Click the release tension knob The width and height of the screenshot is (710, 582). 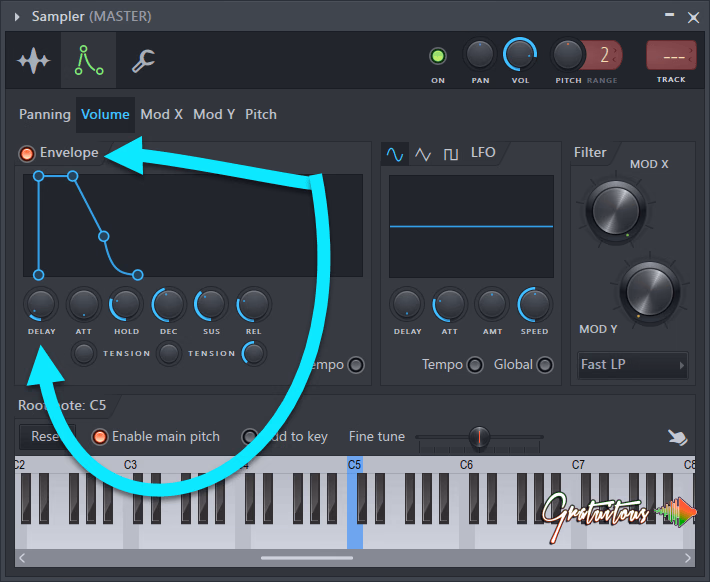[254, 353]
